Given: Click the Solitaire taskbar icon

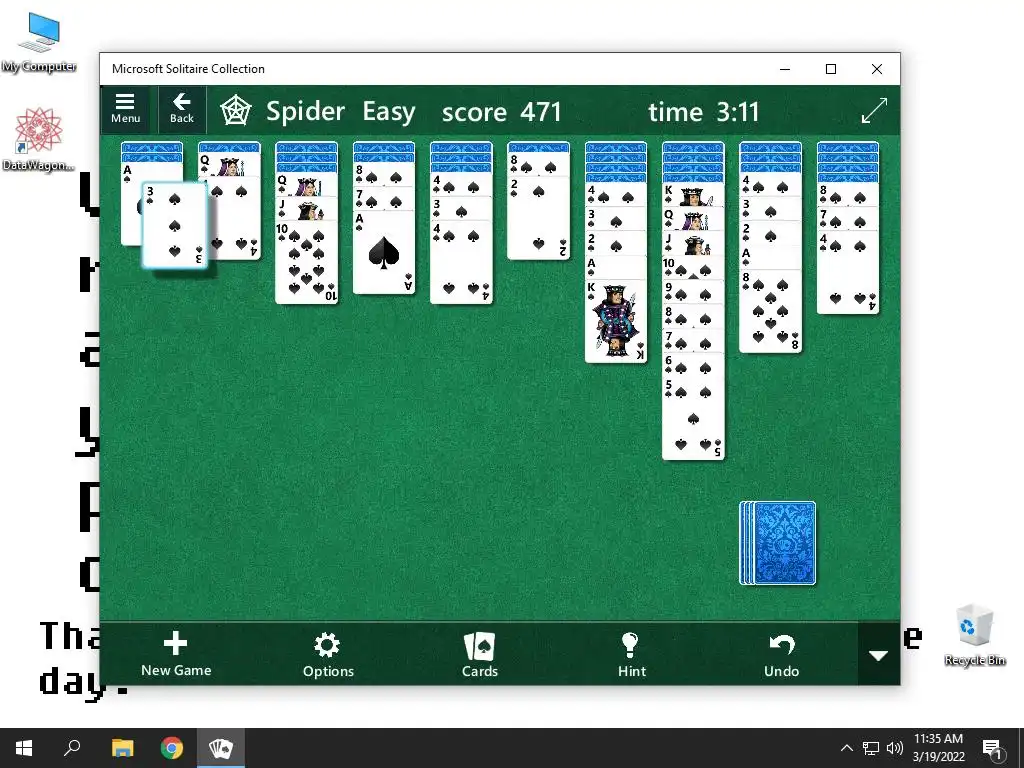Looking at the screenshot, I should pyautogui.click(x=221, y=748).
